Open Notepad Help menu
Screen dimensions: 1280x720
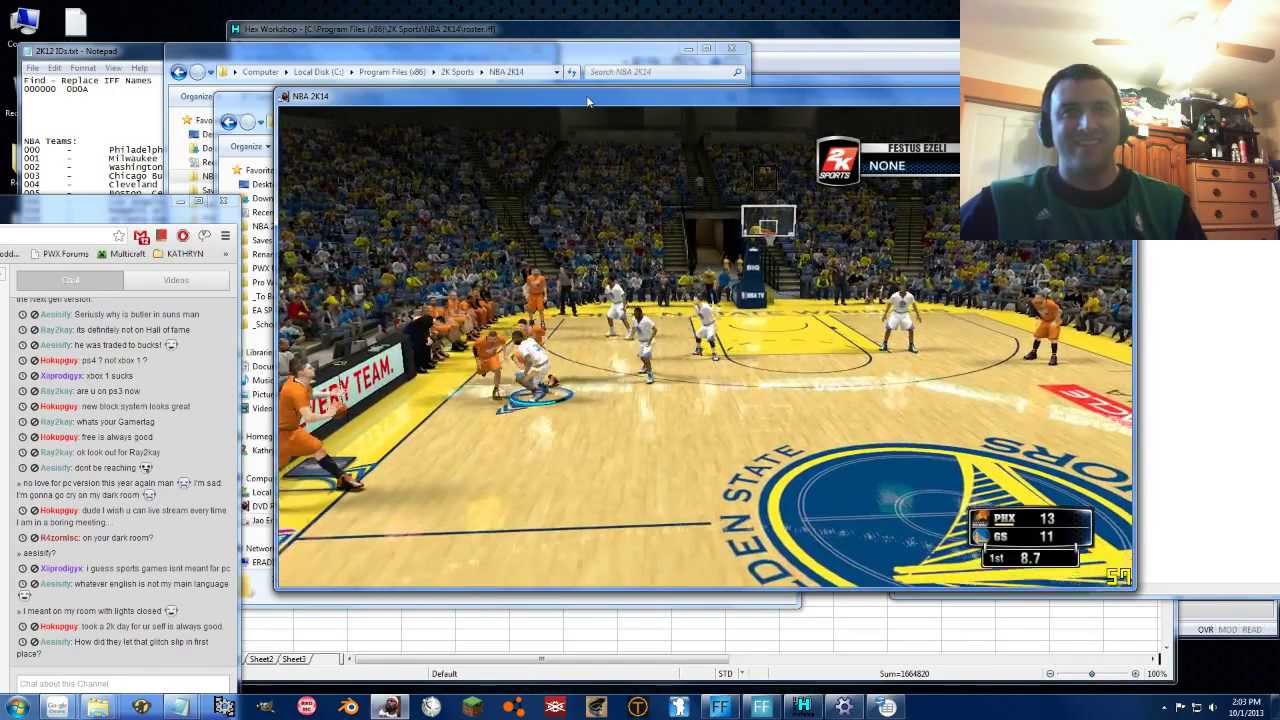pos(139,68)
